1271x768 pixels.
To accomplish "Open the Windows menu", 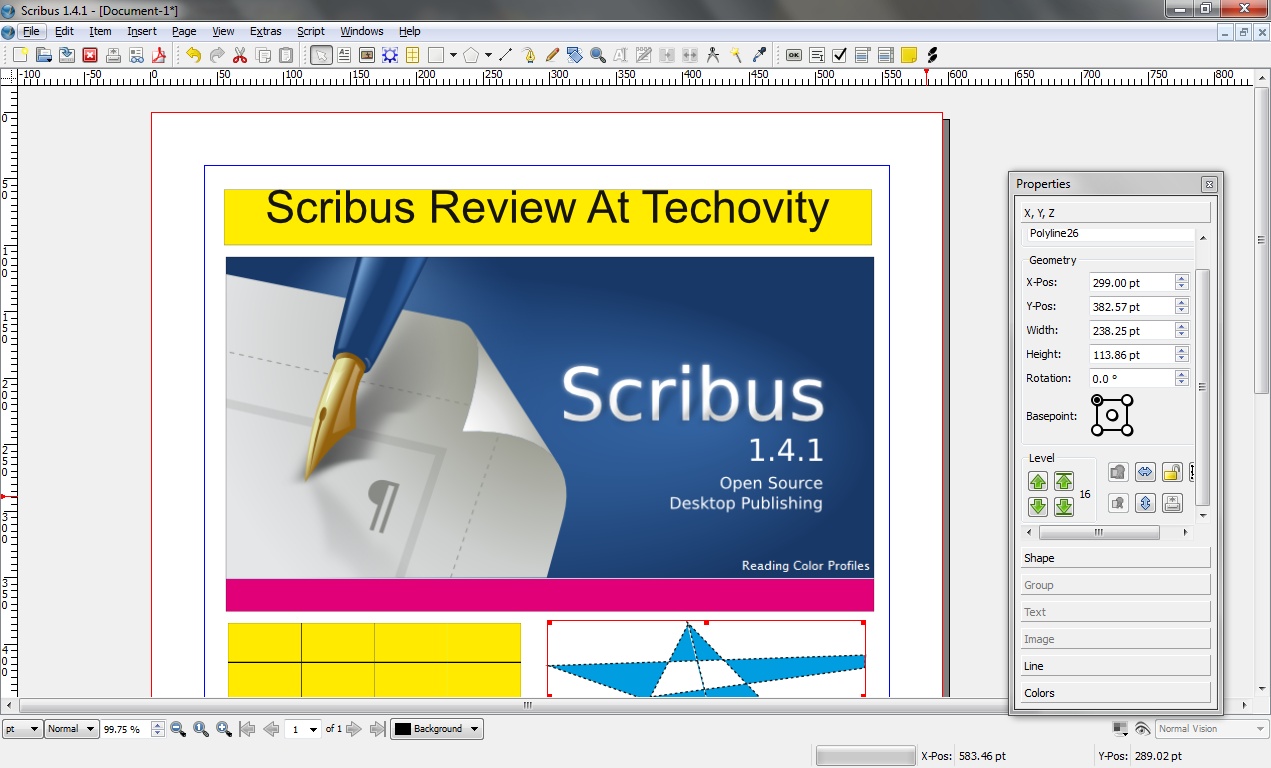I will pyautogui.click(x=362, y=31).
